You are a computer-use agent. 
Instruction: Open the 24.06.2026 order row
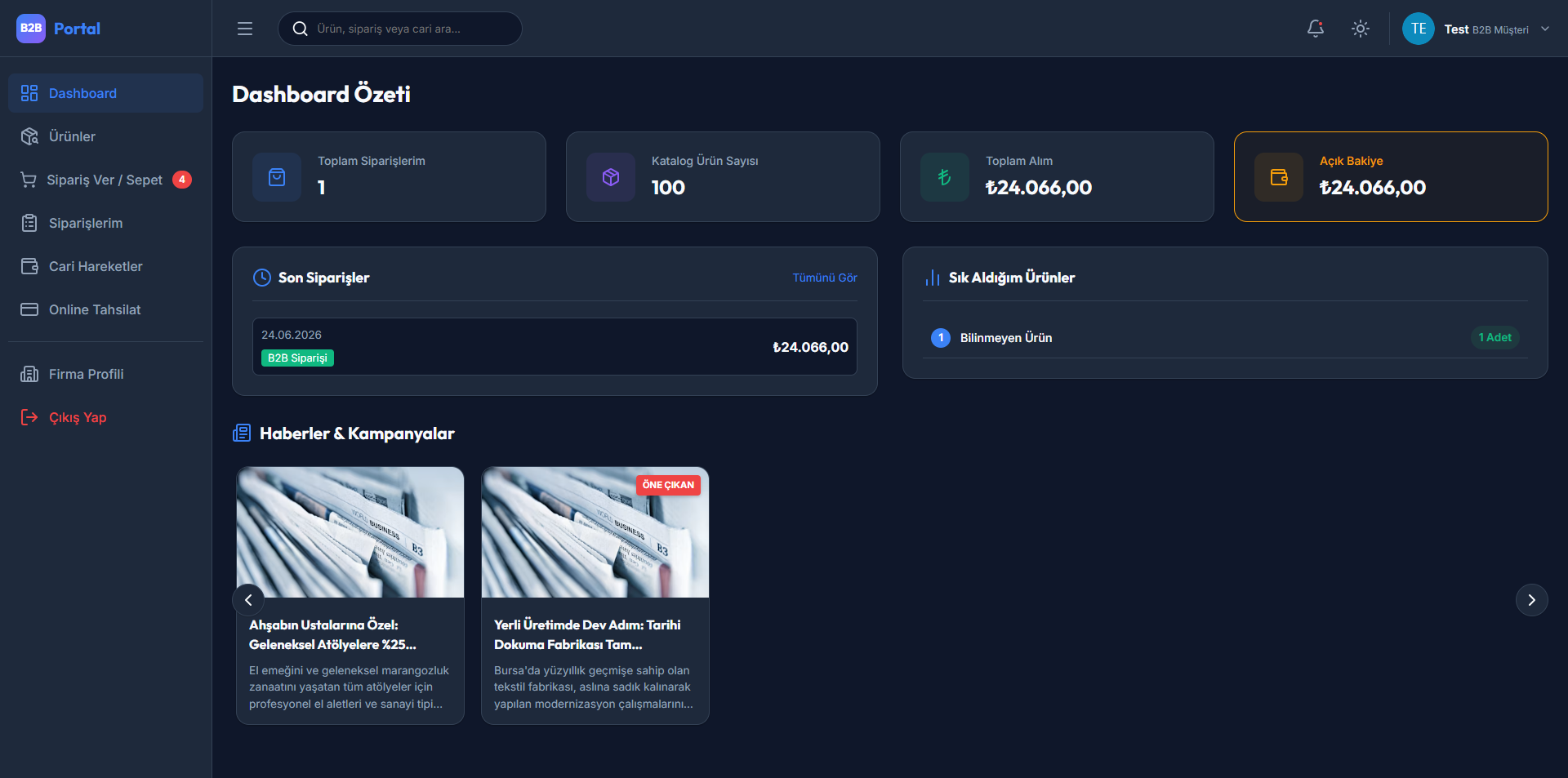pyautogui.click(x=555, y=346)
